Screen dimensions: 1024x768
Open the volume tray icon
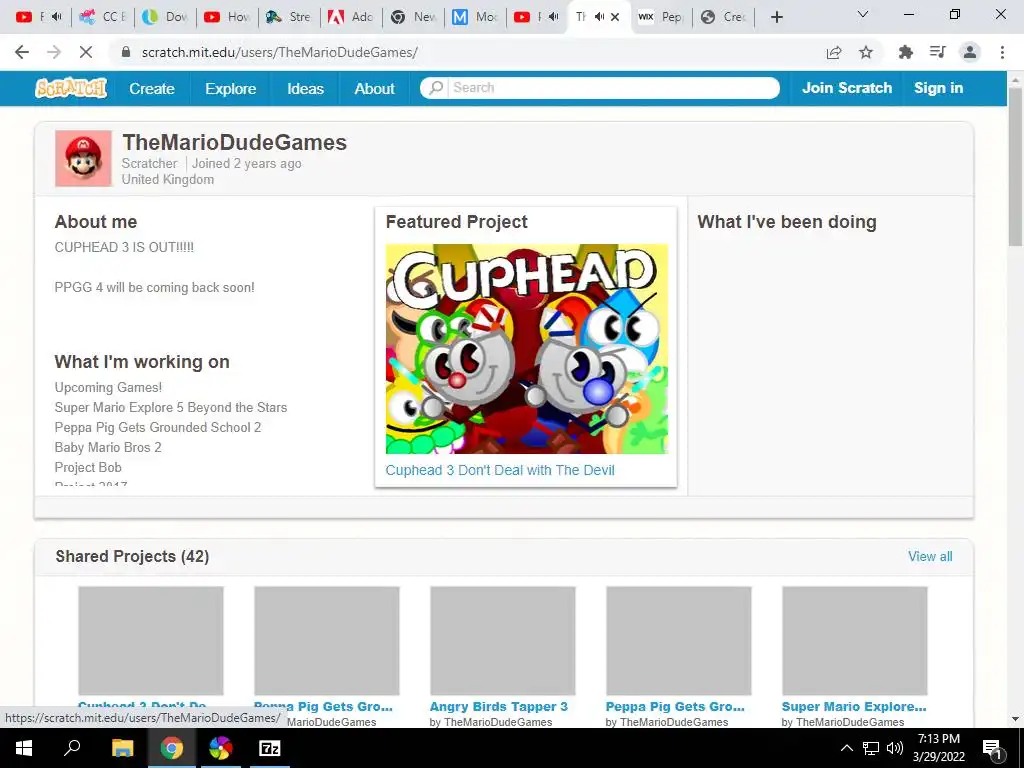click(895, 748)
